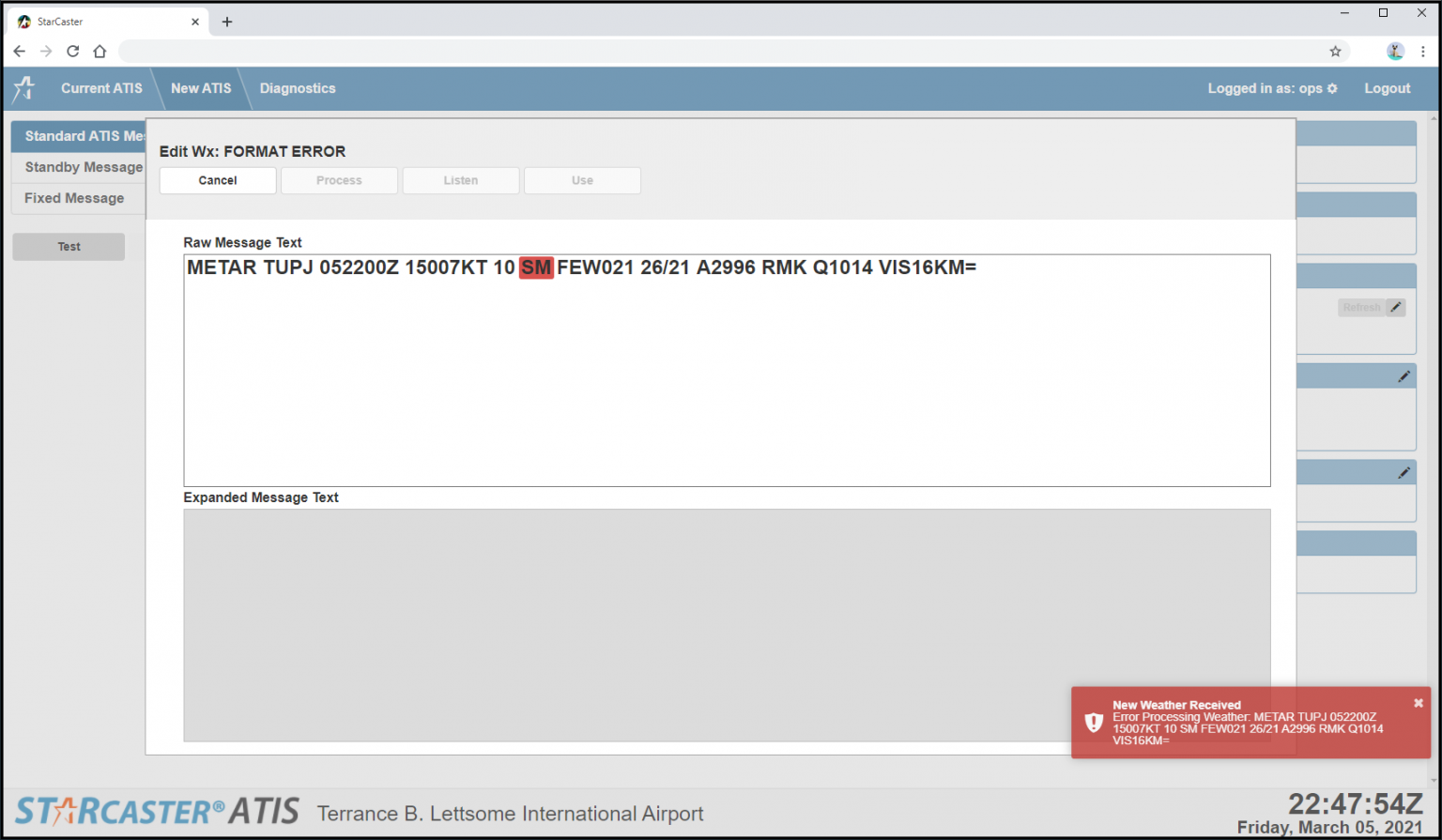Open the browser three-dot menu
1442x840 pixels.
pyautogui.click(x=1423, y=51)
